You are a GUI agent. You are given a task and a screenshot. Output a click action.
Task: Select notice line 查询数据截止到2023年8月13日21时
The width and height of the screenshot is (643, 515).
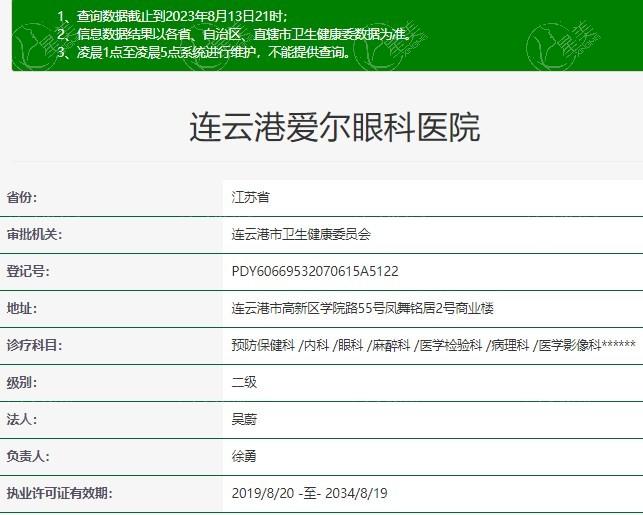click(x=173, y=16)
